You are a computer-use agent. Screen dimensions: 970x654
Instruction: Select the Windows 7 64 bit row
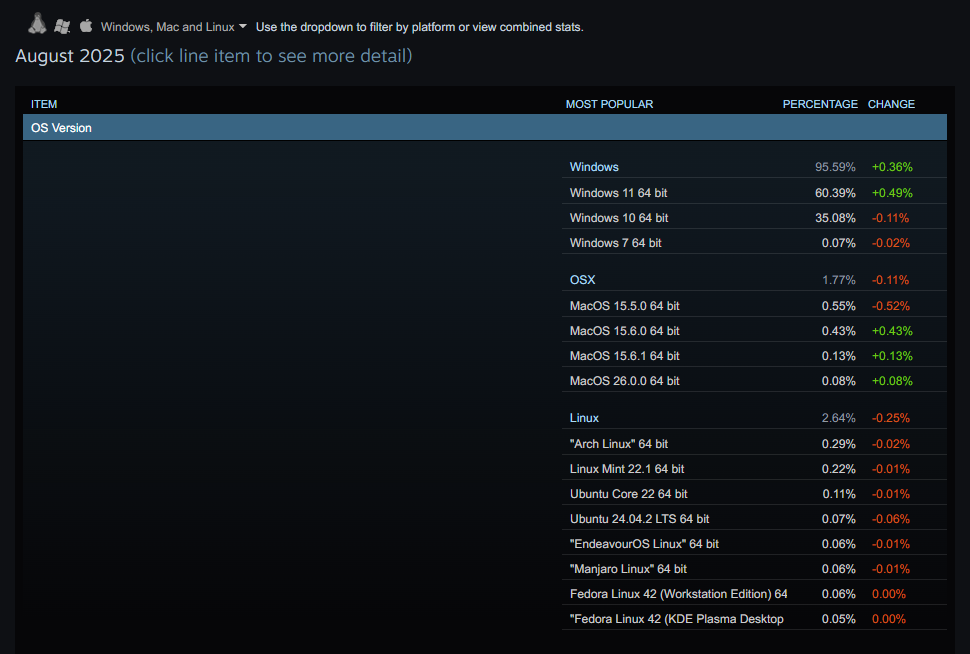(754, 243)
